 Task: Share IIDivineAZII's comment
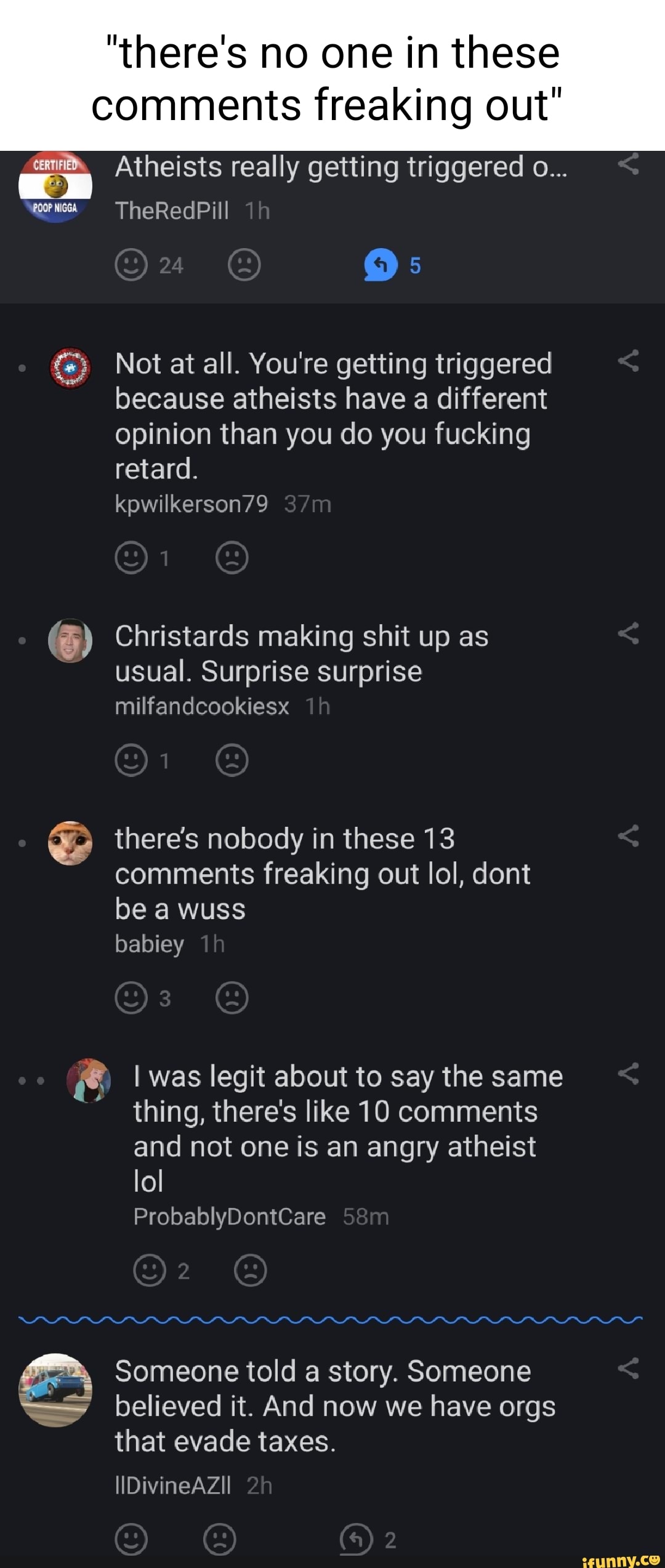pyautogui.click(x=628, y=1369)
